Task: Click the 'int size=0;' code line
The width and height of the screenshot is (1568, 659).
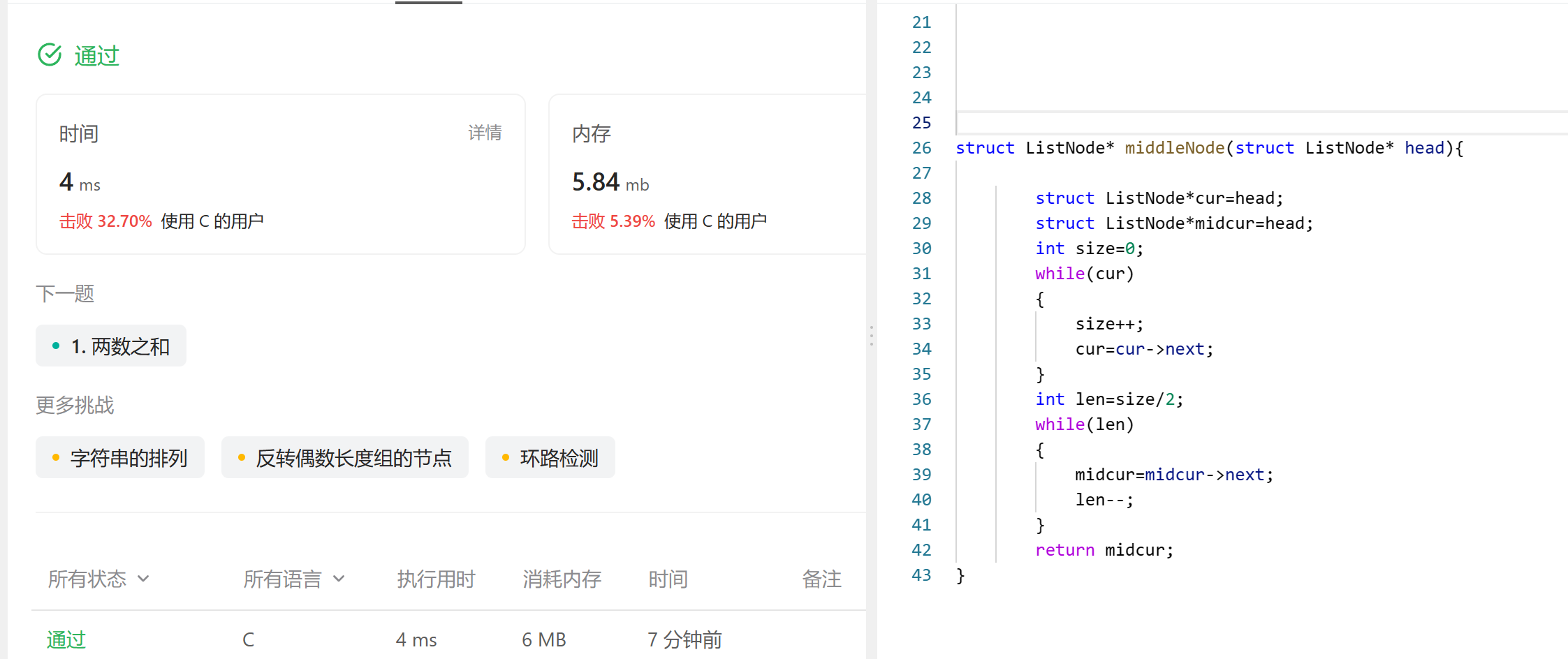Action: [x=1090, y=249]
